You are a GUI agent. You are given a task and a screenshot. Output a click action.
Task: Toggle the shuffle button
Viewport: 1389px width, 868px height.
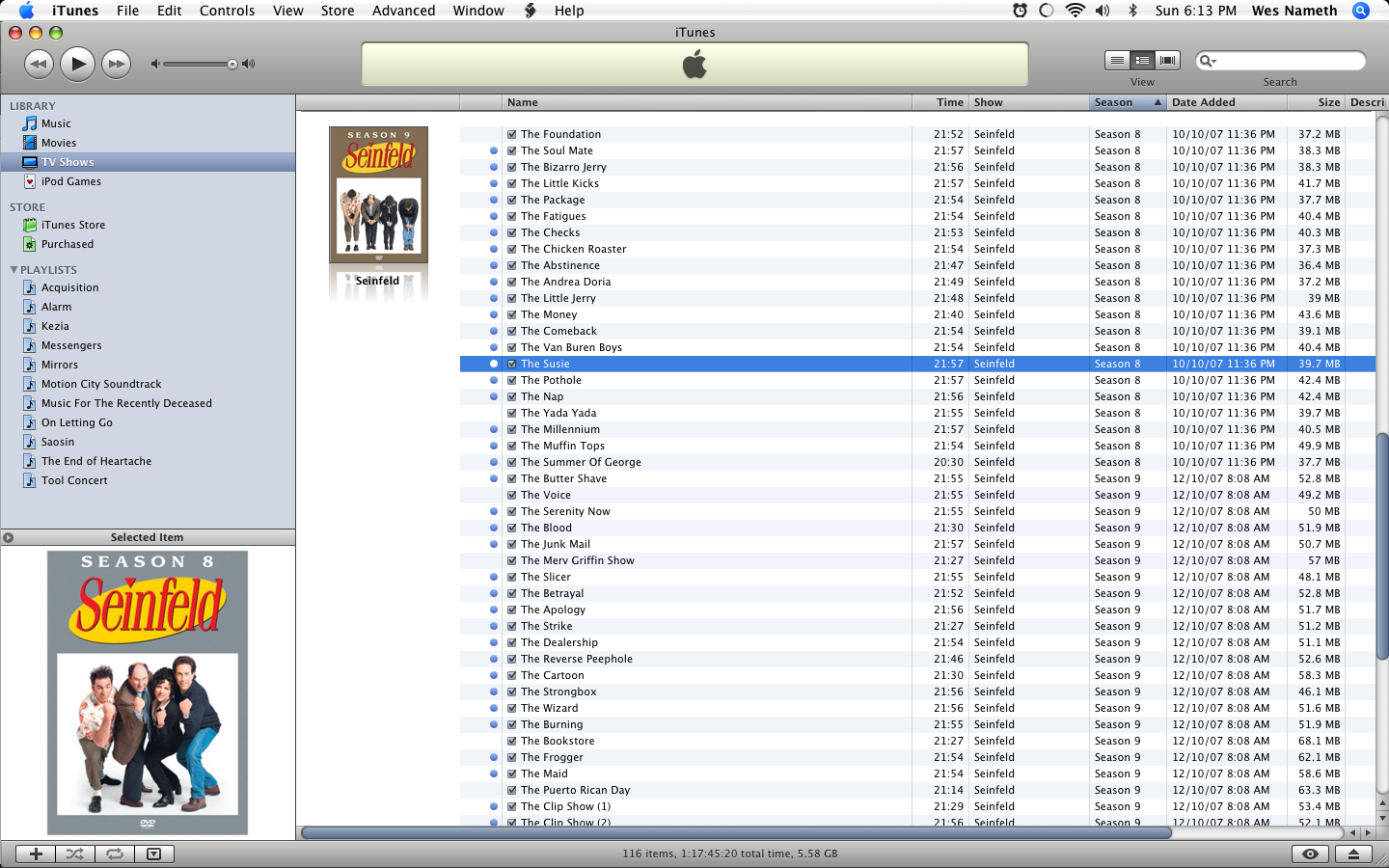pos(75,854)
